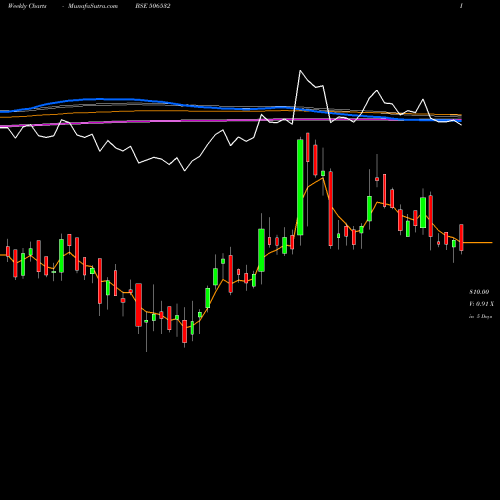
Task: Click the 'MunafaSutra.com' label
Action: point(93,6)
